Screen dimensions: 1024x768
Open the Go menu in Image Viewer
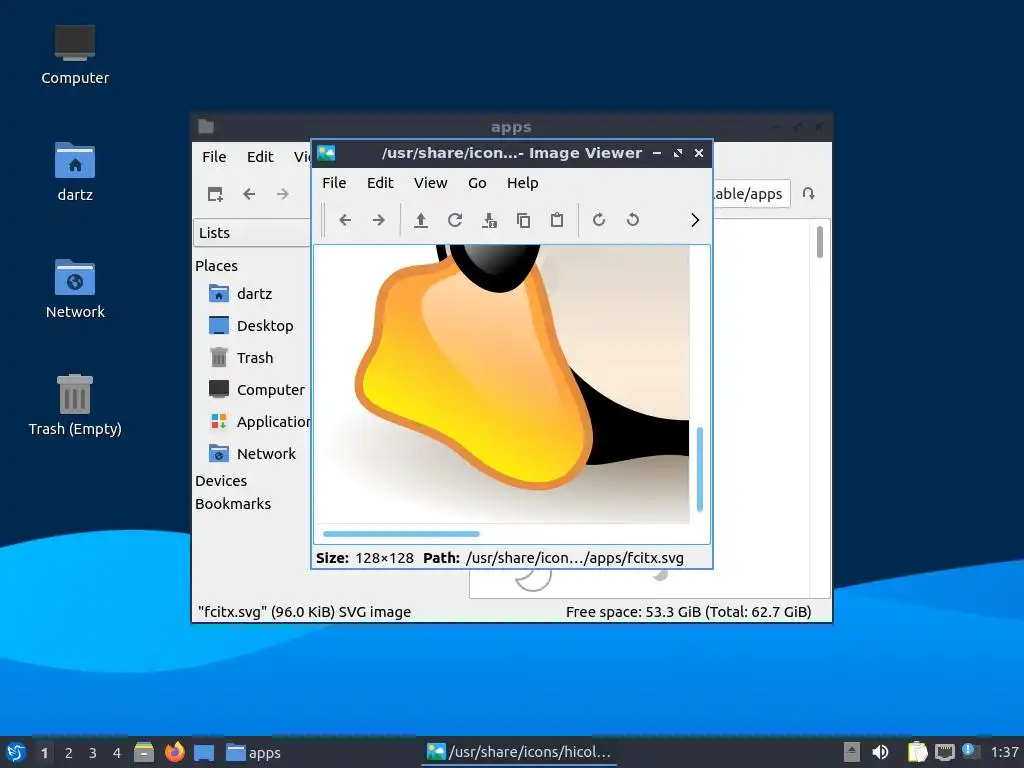(477, 183)
